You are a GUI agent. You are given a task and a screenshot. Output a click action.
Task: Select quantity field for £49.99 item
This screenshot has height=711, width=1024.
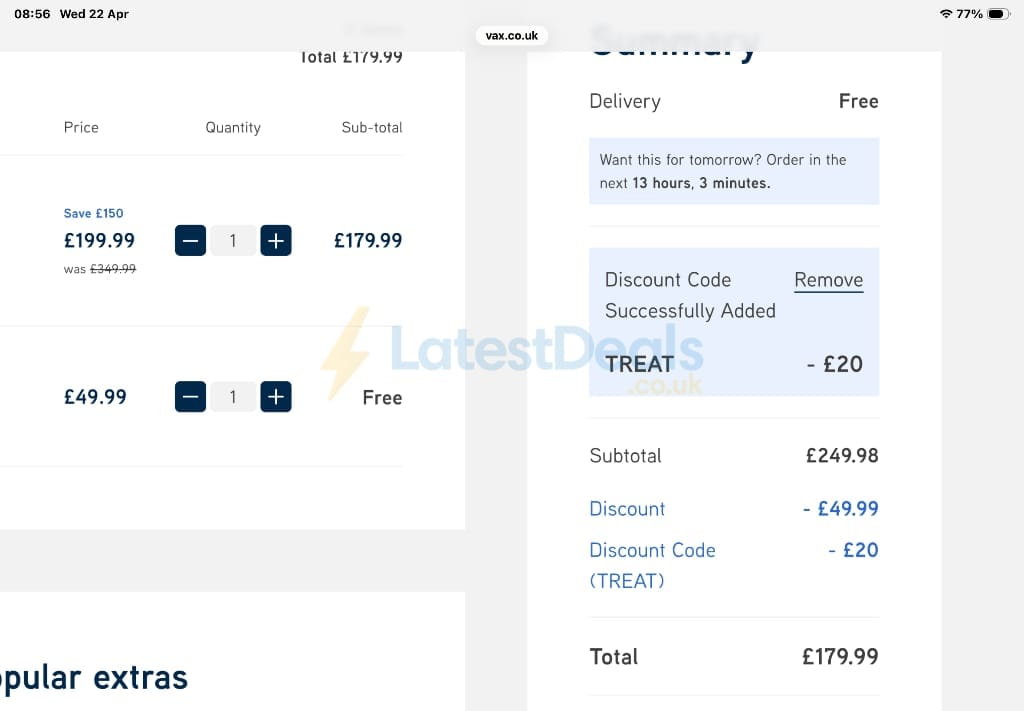(x=233, y=396)
